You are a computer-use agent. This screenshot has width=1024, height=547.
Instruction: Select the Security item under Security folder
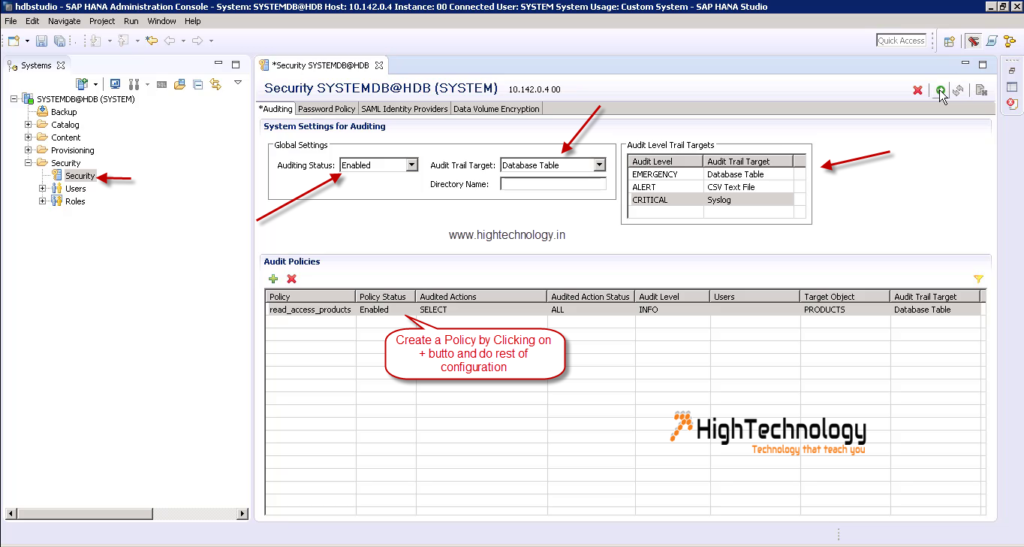(x=80, y=176)
